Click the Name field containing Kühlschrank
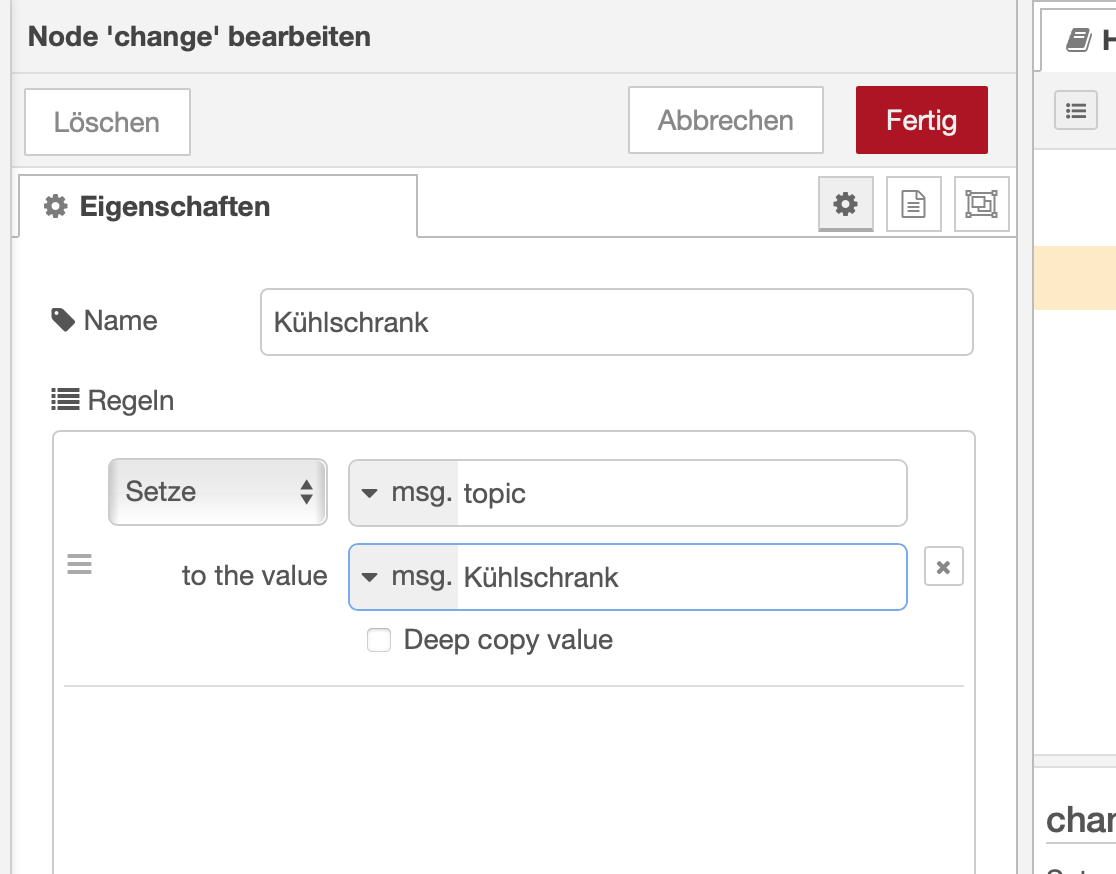Viewport: 1116px width, 874px height. tap(616, 323)
